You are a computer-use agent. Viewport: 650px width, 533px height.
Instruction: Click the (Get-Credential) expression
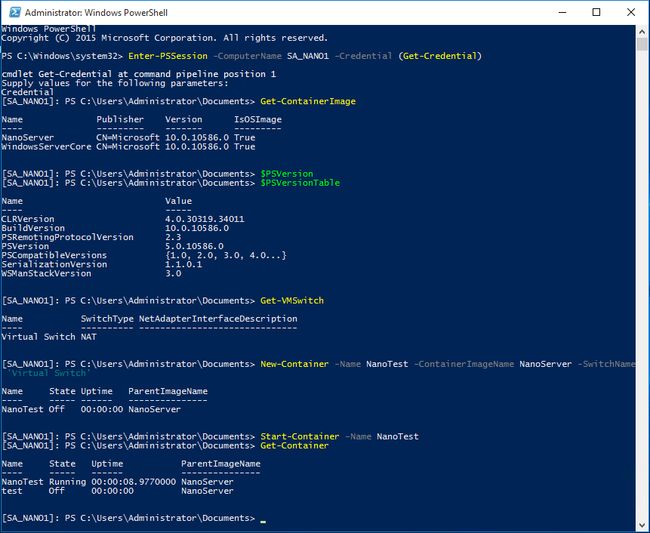440,56
